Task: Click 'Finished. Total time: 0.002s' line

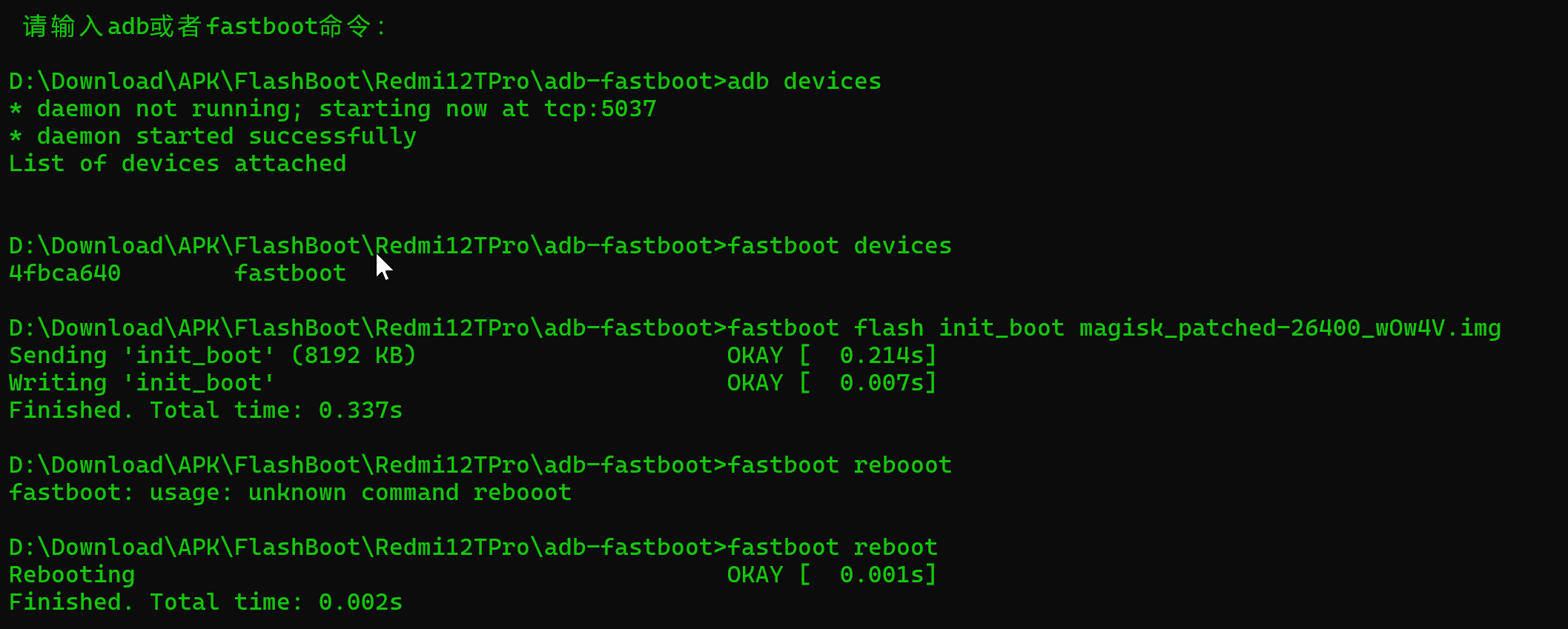Action: coord(205,602)
